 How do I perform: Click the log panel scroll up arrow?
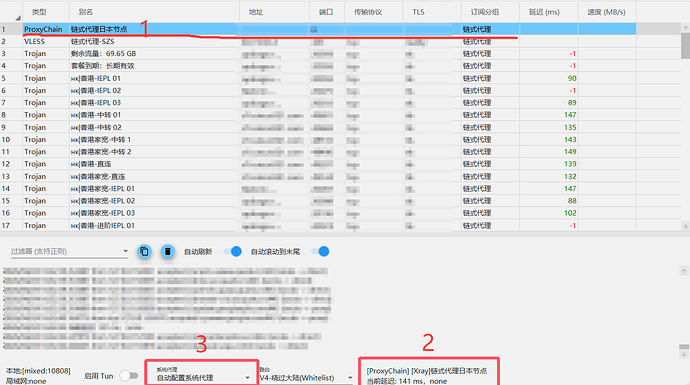click(683, 271)
